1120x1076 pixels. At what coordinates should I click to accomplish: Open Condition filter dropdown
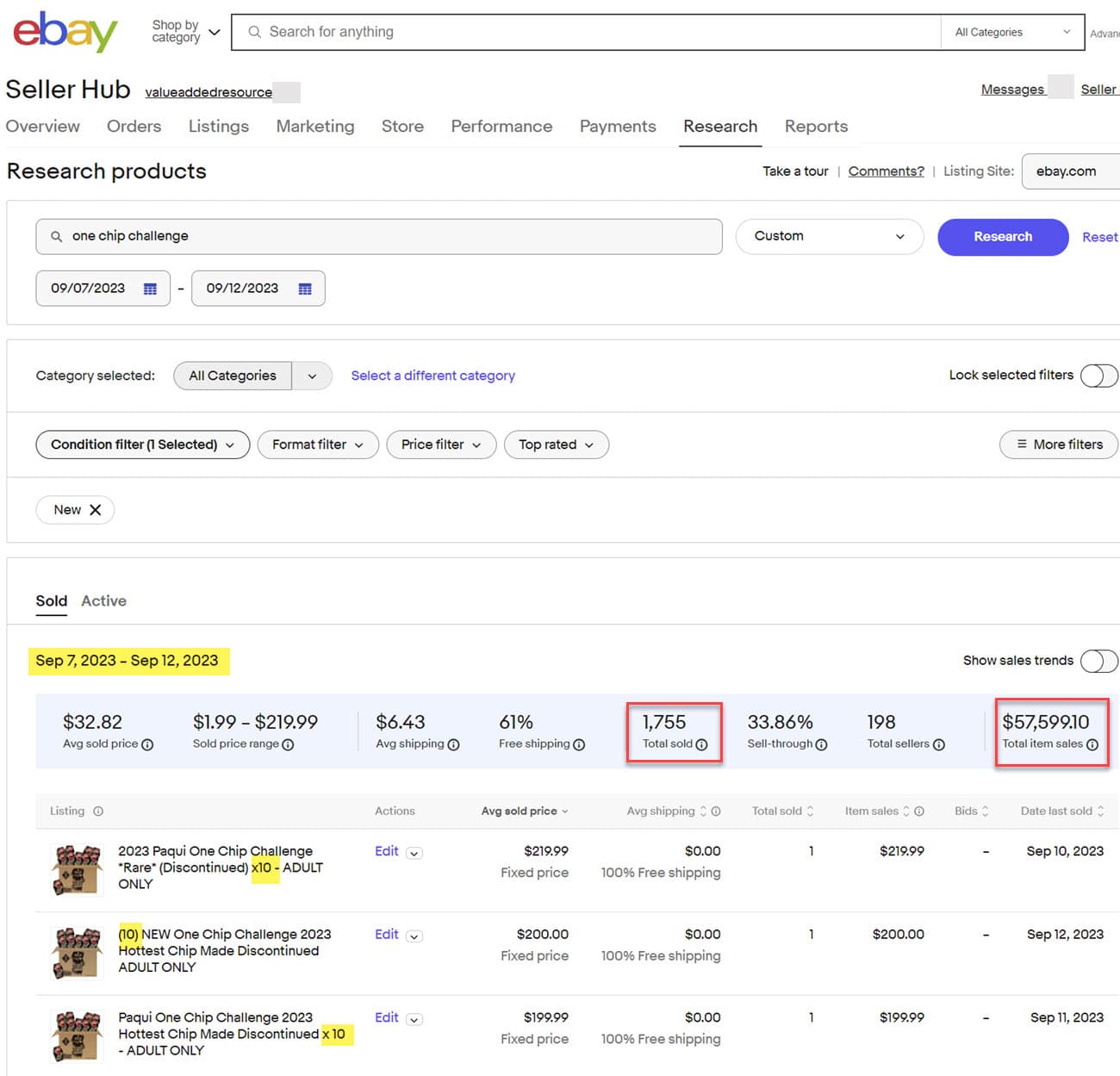point(143,445)
